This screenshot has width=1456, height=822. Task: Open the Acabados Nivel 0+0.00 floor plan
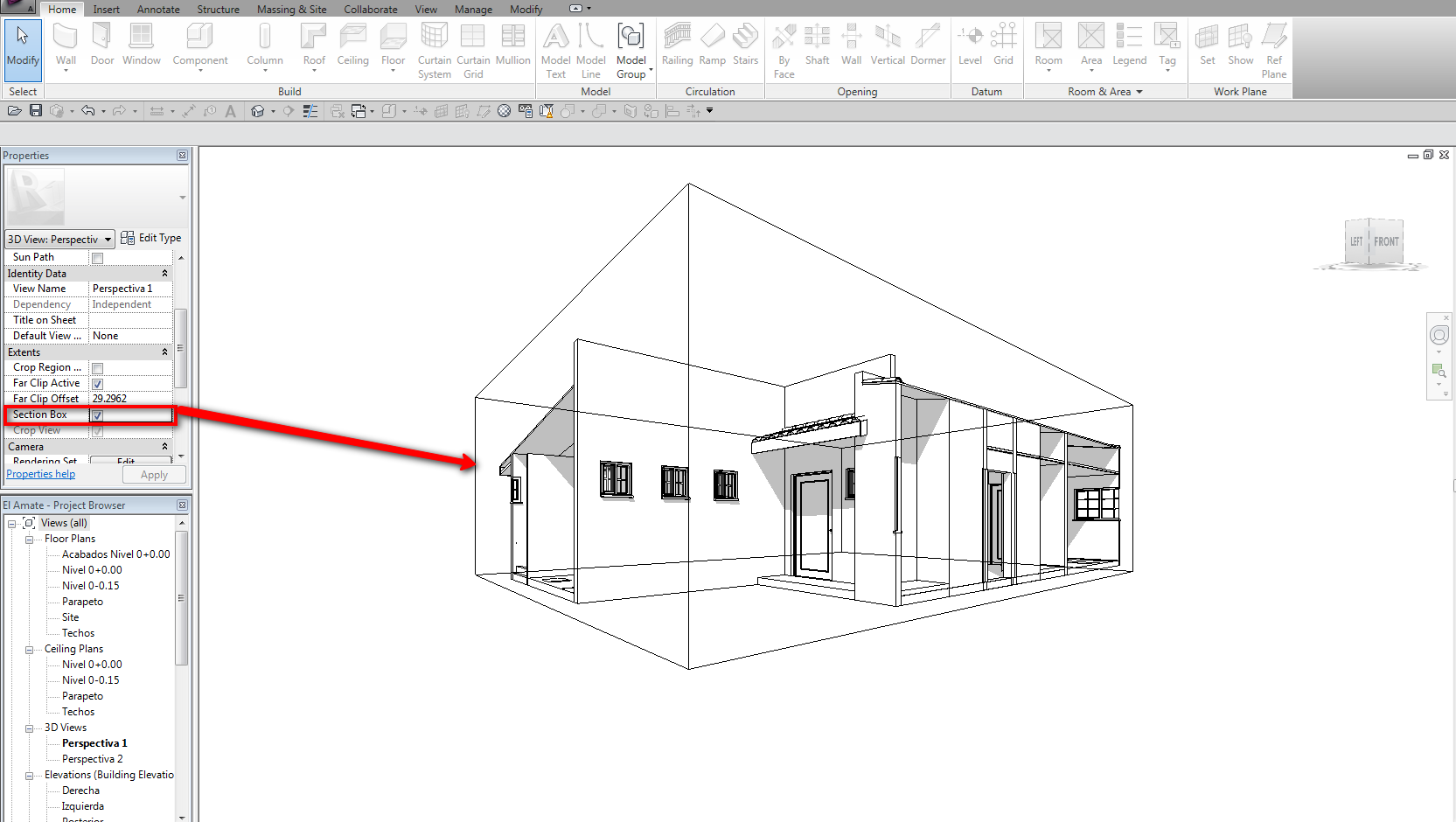click(116, 554)
